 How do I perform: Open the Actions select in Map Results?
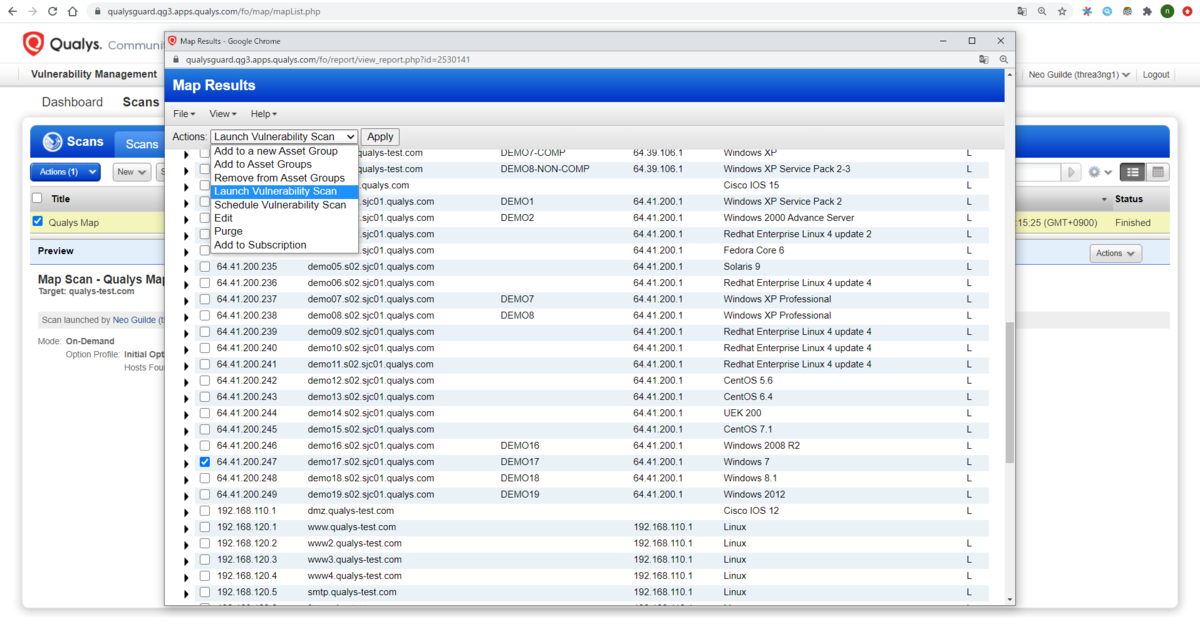tap(284, 137)
